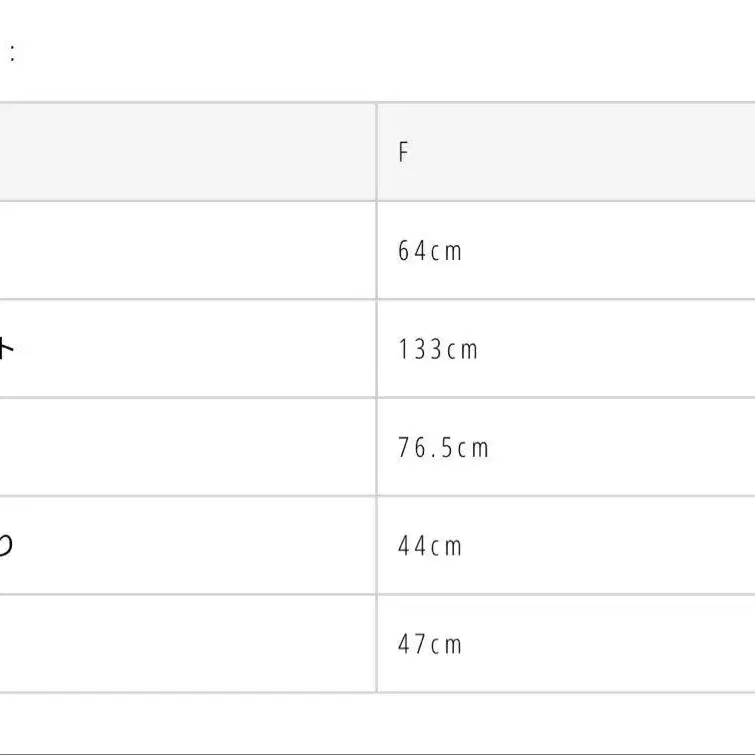Click the 44cm value cell
755x755 pixels.
tap(430, 546)
